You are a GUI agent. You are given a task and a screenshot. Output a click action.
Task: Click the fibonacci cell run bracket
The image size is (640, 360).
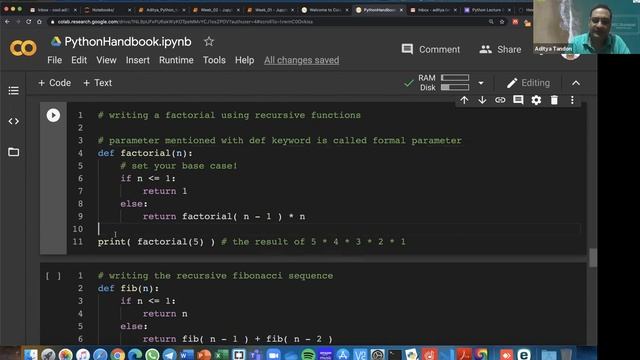pos(53,276)
